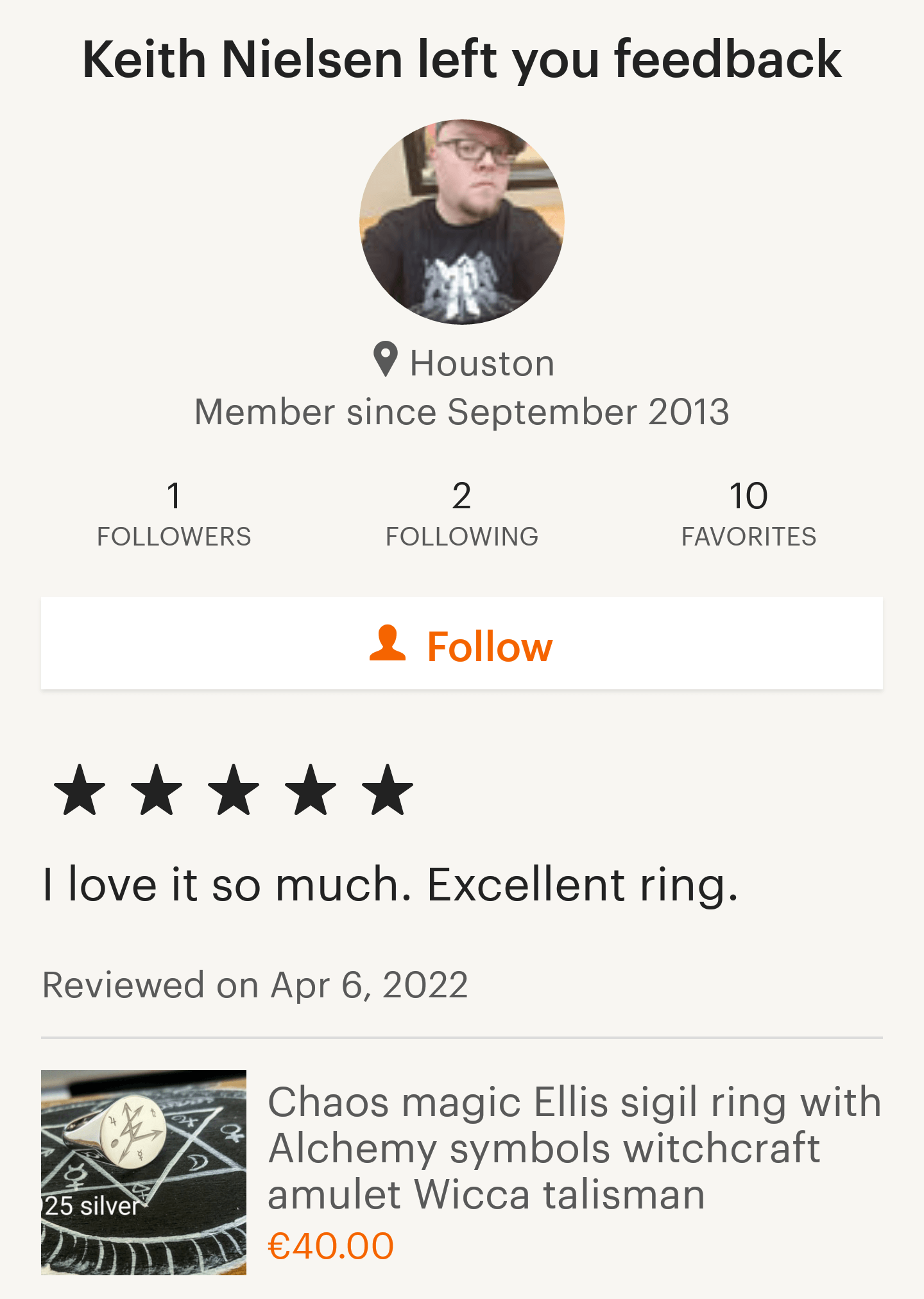
Task: Click the "I love it so much" review text
Action: click(390, 884)
